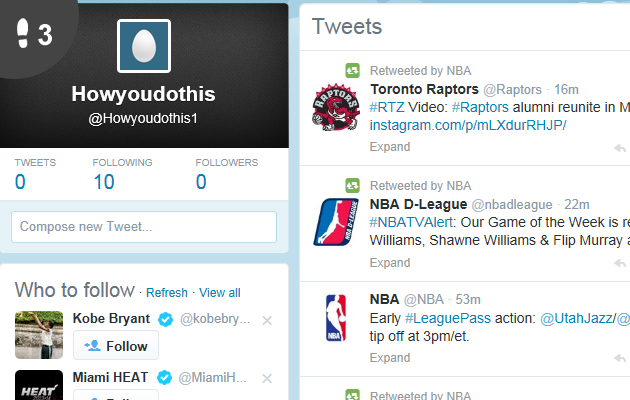The height and width of the screenshot is (400, 630).
Task: Open the @NBA handle
Action: [423, 300]
